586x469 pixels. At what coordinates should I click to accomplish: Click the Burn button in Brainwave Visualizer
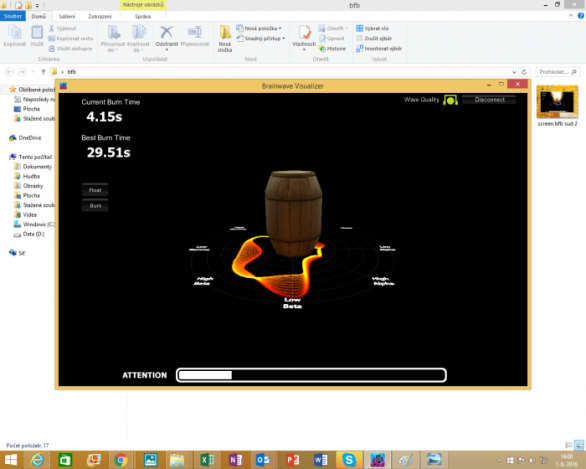(95, 206)
